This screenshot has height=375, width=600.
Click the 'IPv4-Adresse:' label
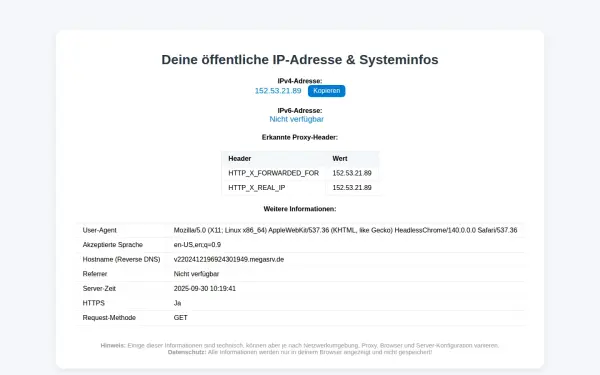(x=300, y=81)
